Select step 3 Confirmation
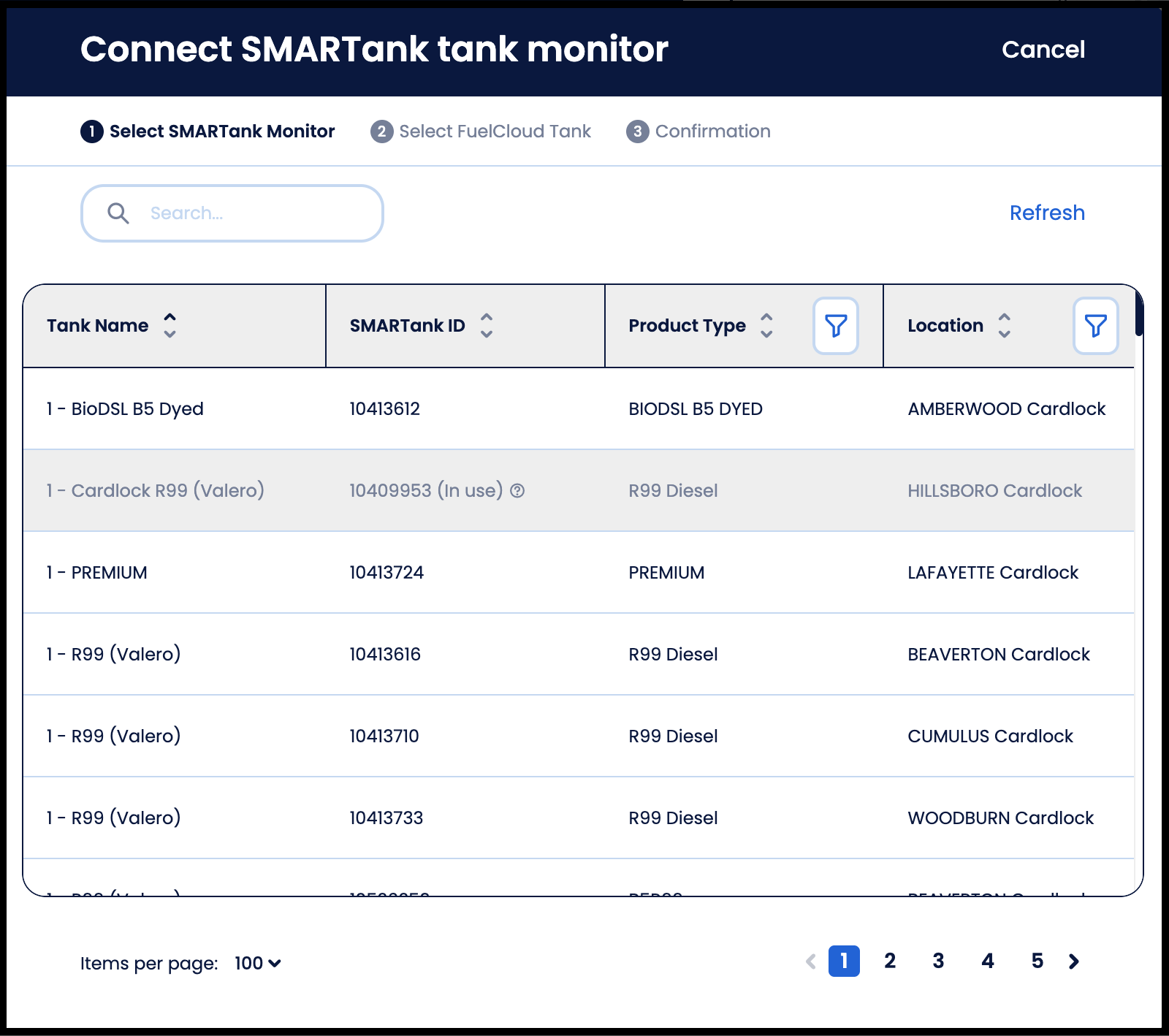Image resolution: width=1169 pixels, height=1036 pixels. point(698,132)
